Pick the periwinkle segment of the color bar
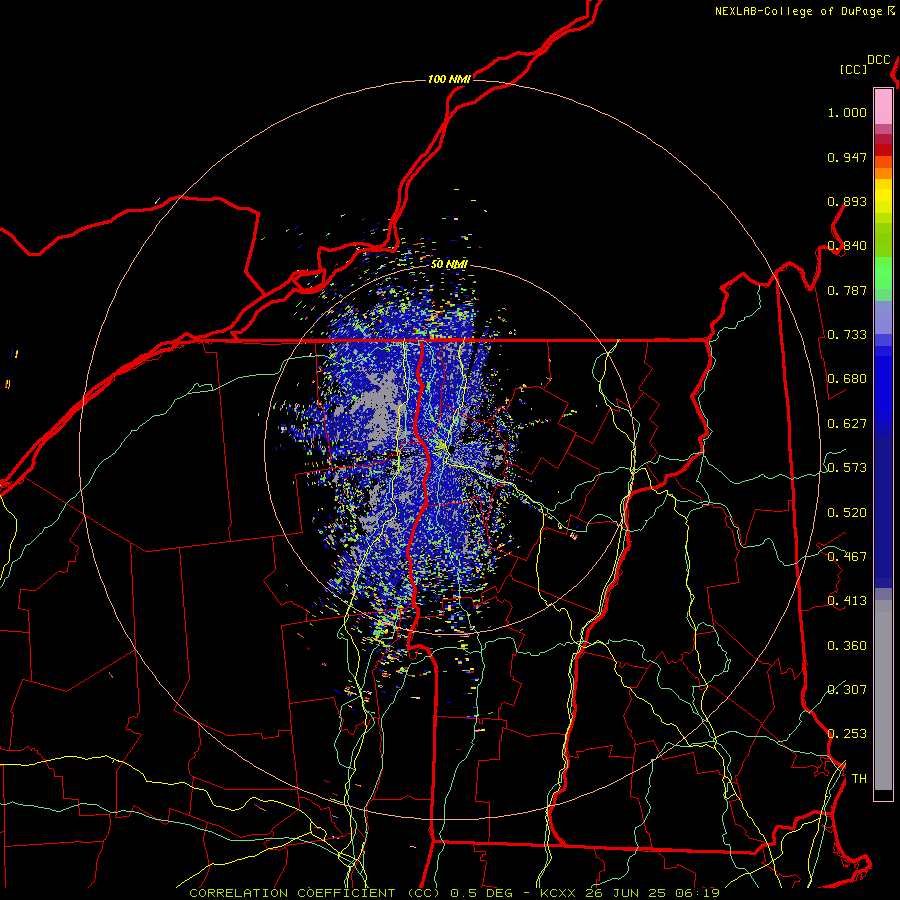The width and height of the screenshot is (900, 900). coord(883,317)
